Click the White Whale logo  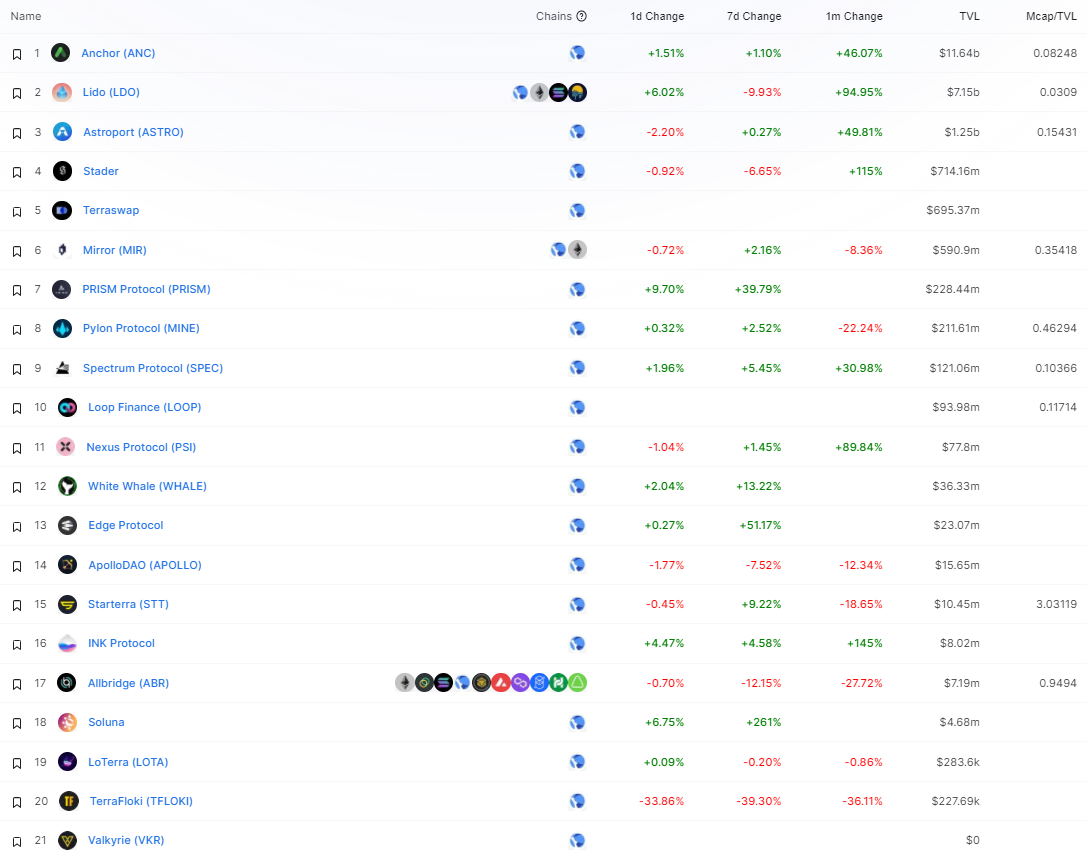click(x=67, y=486)
